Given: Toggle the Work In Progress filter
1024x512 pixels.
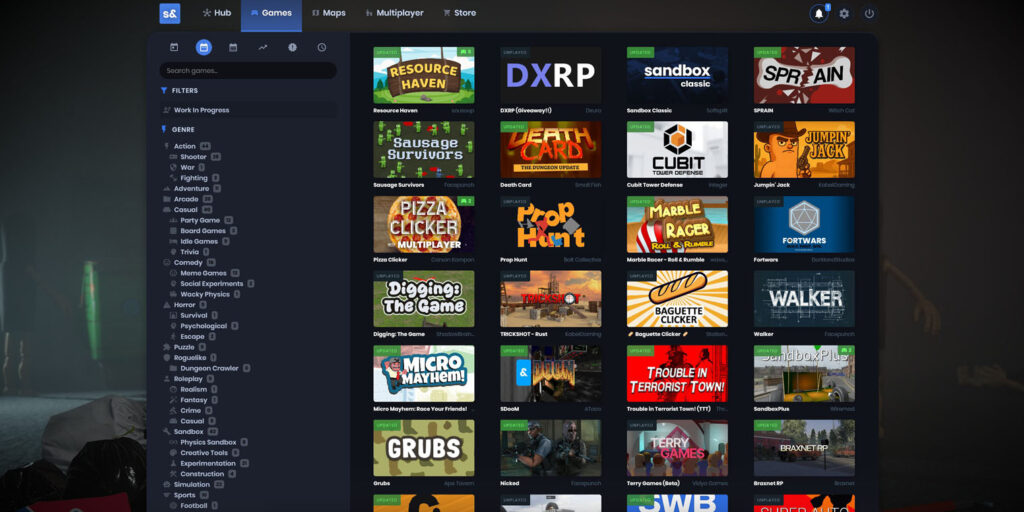Looking at the screenshot, I should (x=201, y=110).
